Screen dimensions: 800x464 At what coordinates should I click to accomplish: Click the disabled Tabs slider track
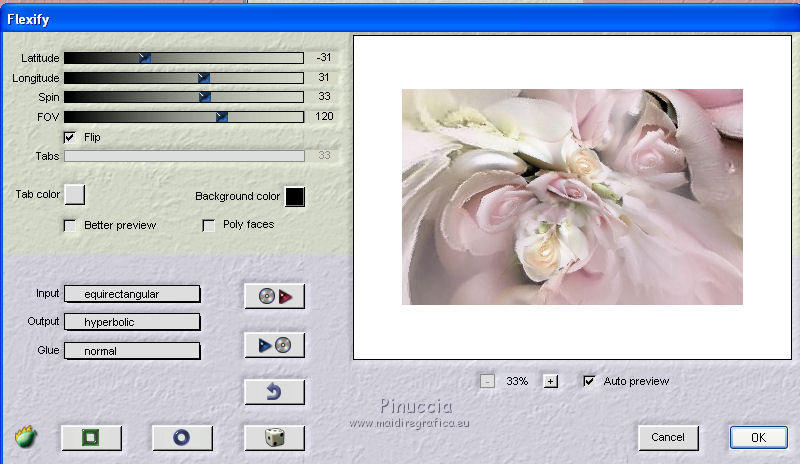coord(184,156)
